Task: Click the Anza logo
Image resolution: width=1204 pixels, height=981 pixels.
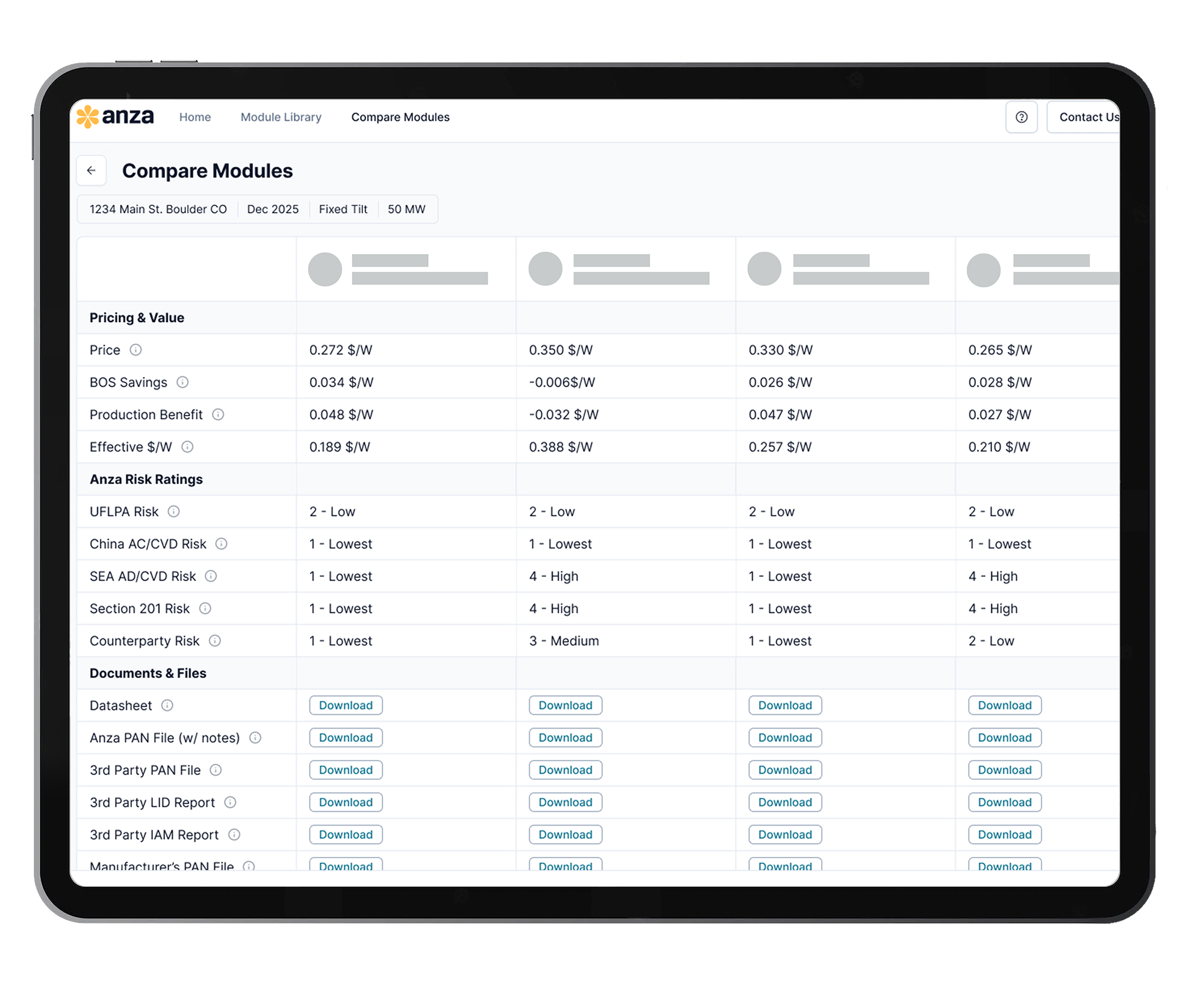Action: (x=116, y=117)
